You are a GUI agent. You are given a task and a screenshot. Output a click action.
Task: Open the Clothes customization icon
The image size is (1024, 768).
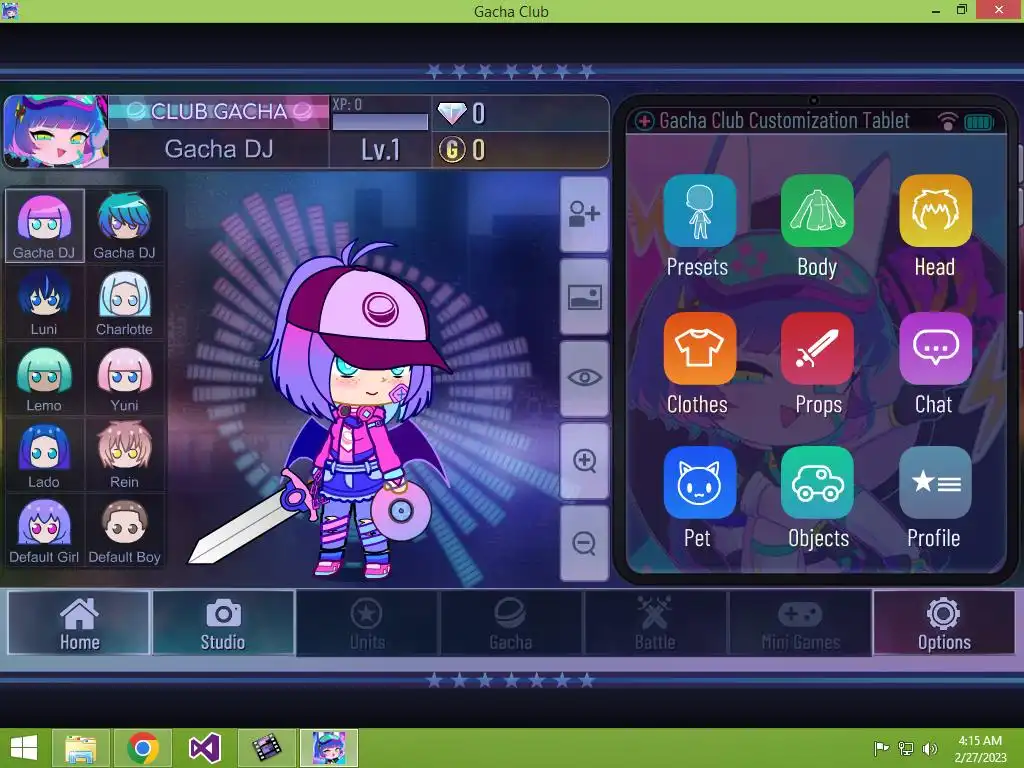pos(699,348)
